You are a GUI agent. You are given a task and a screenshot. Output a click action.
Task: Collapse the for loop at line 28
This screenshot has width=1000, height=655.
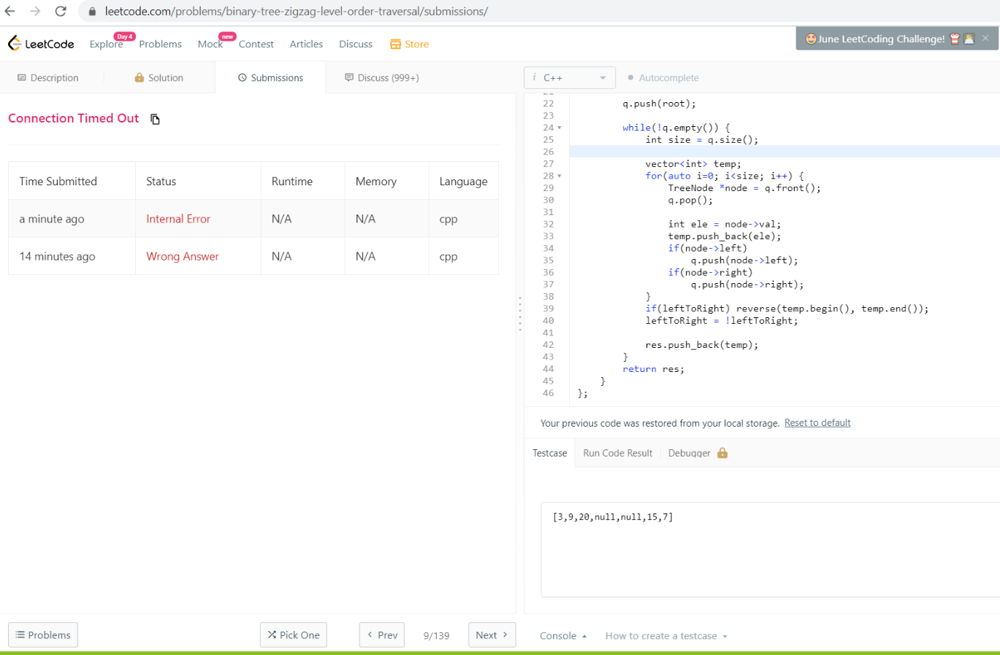click(559, 176)
